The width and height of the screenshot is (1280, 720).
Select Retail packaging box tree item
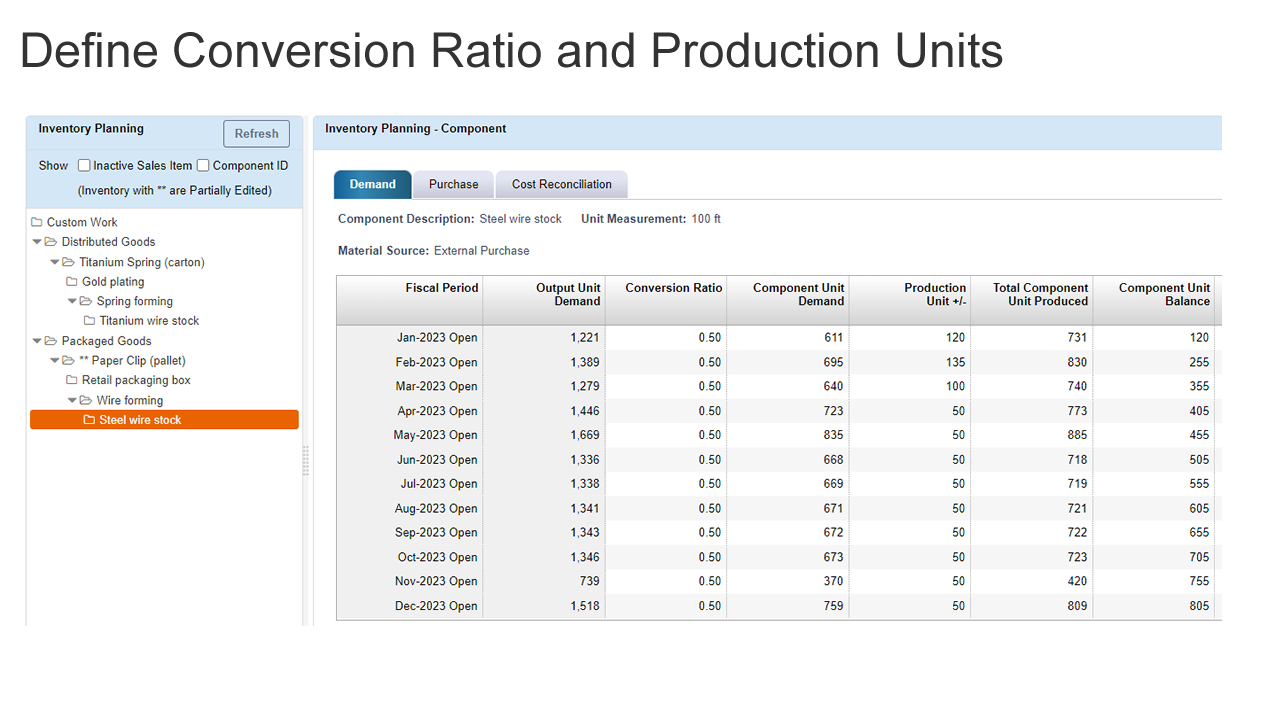tap(136, 380)
